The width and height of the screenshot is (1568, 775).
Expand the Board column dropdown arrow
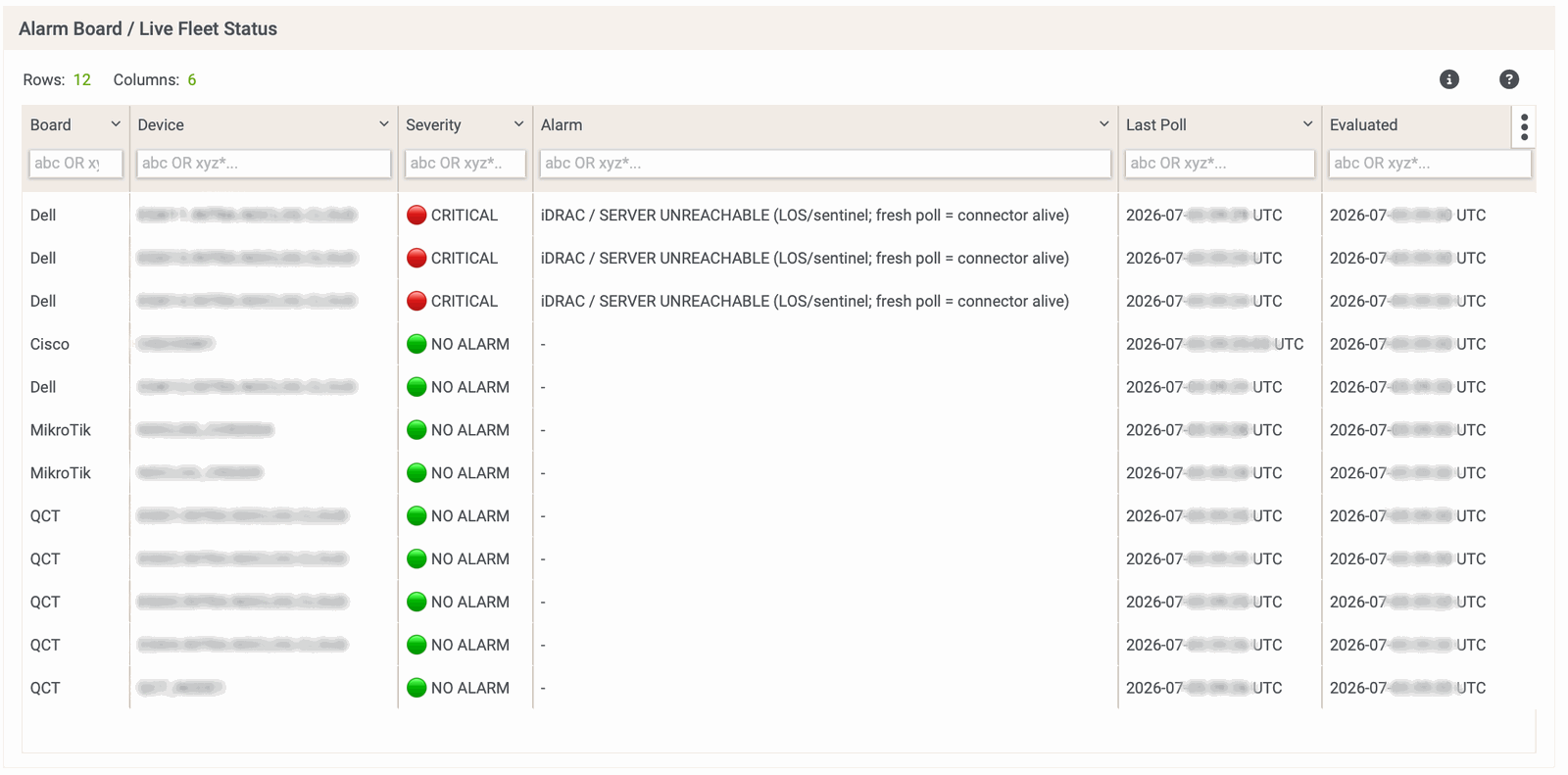point(116,124)
